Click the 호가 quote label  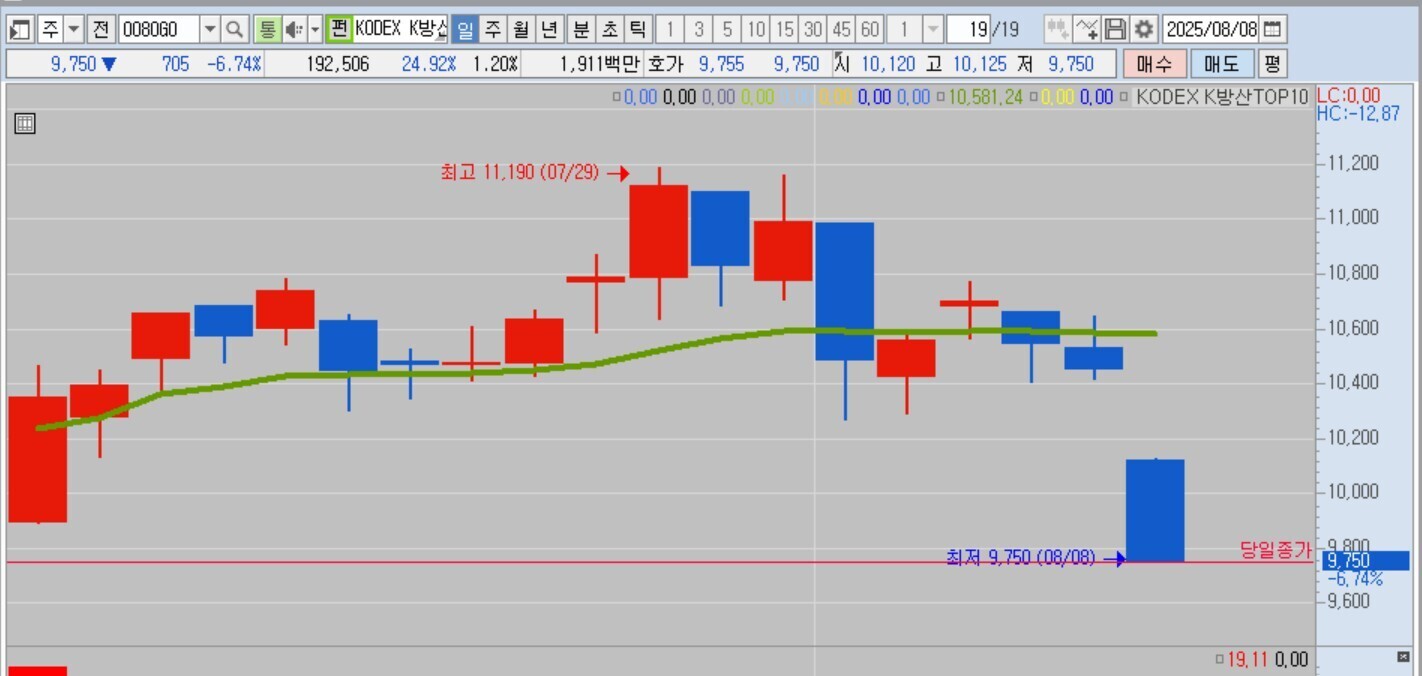(x=665, y=65)
